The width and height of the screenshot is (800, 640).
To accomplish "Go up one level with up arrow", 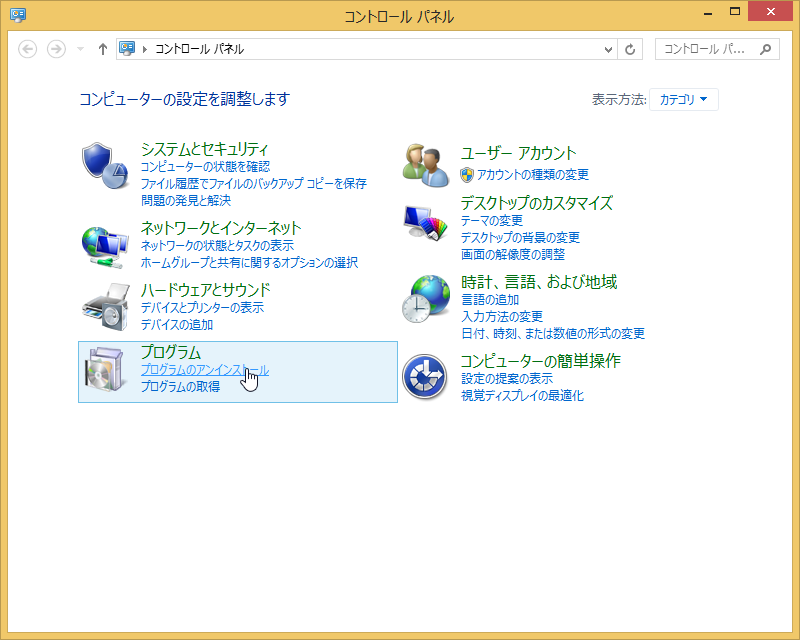I will click(x=103, y=49).
